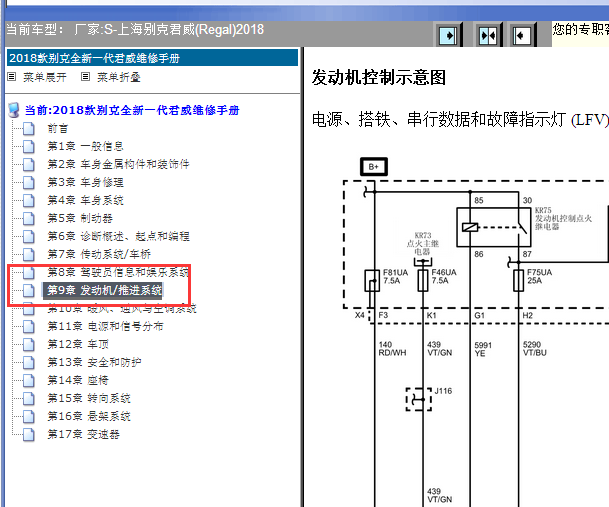Click the page icon beside 第17章
This screenshot has width=609, height=507.
[x=29, y=434]
